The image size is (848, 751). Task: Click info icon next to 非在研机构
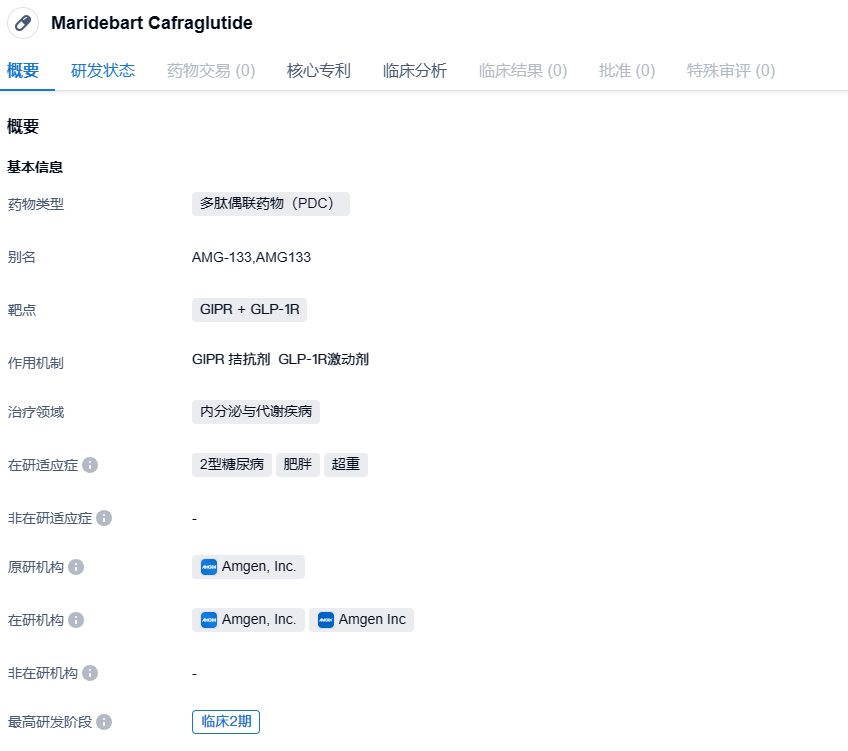pos(90,673)
